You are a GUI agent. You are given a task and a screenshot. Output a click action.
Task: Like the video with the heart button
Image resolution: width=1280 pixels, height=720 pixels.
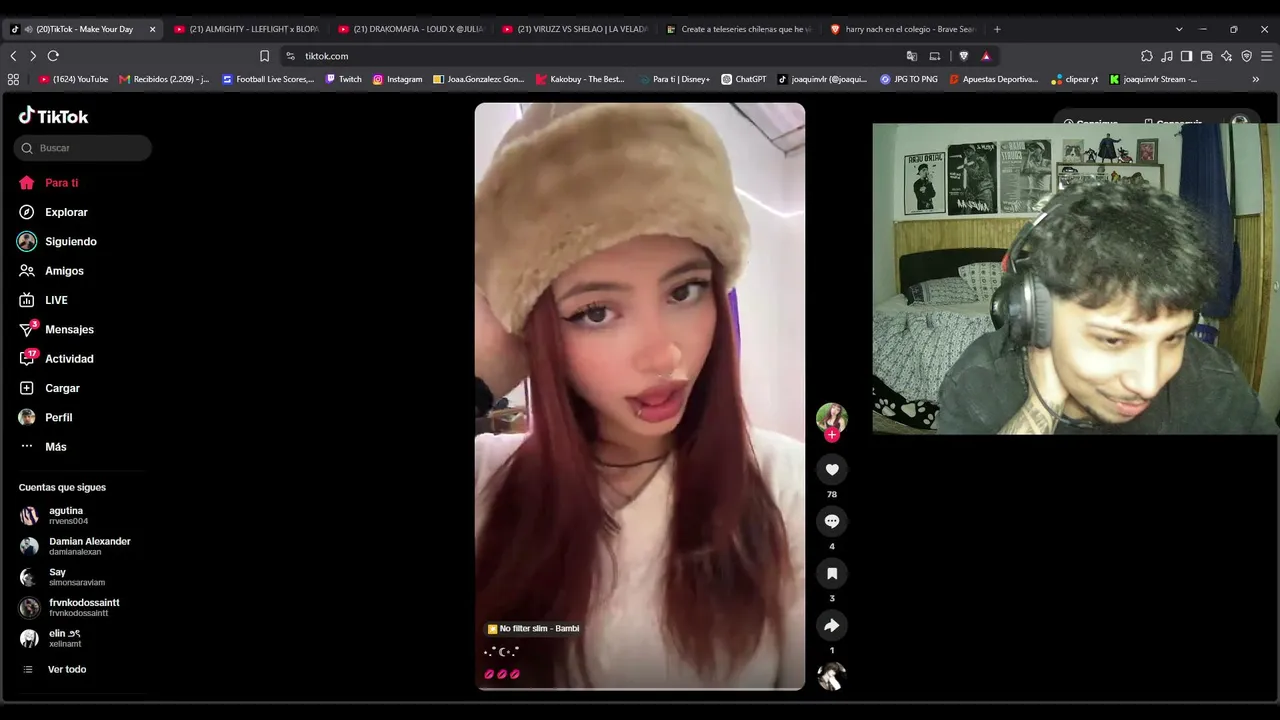[832, 469]
